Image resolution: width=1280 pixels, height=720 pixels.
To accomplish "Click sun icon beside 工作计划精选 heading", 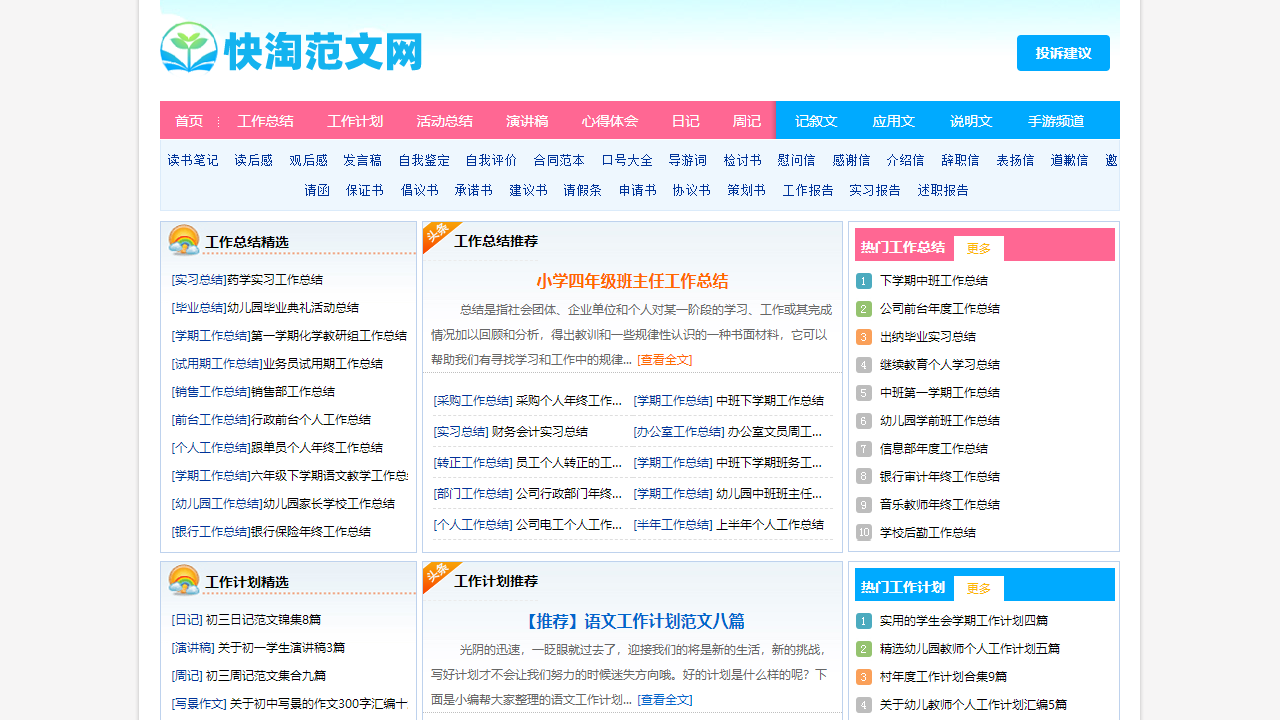I will point(184,580).
